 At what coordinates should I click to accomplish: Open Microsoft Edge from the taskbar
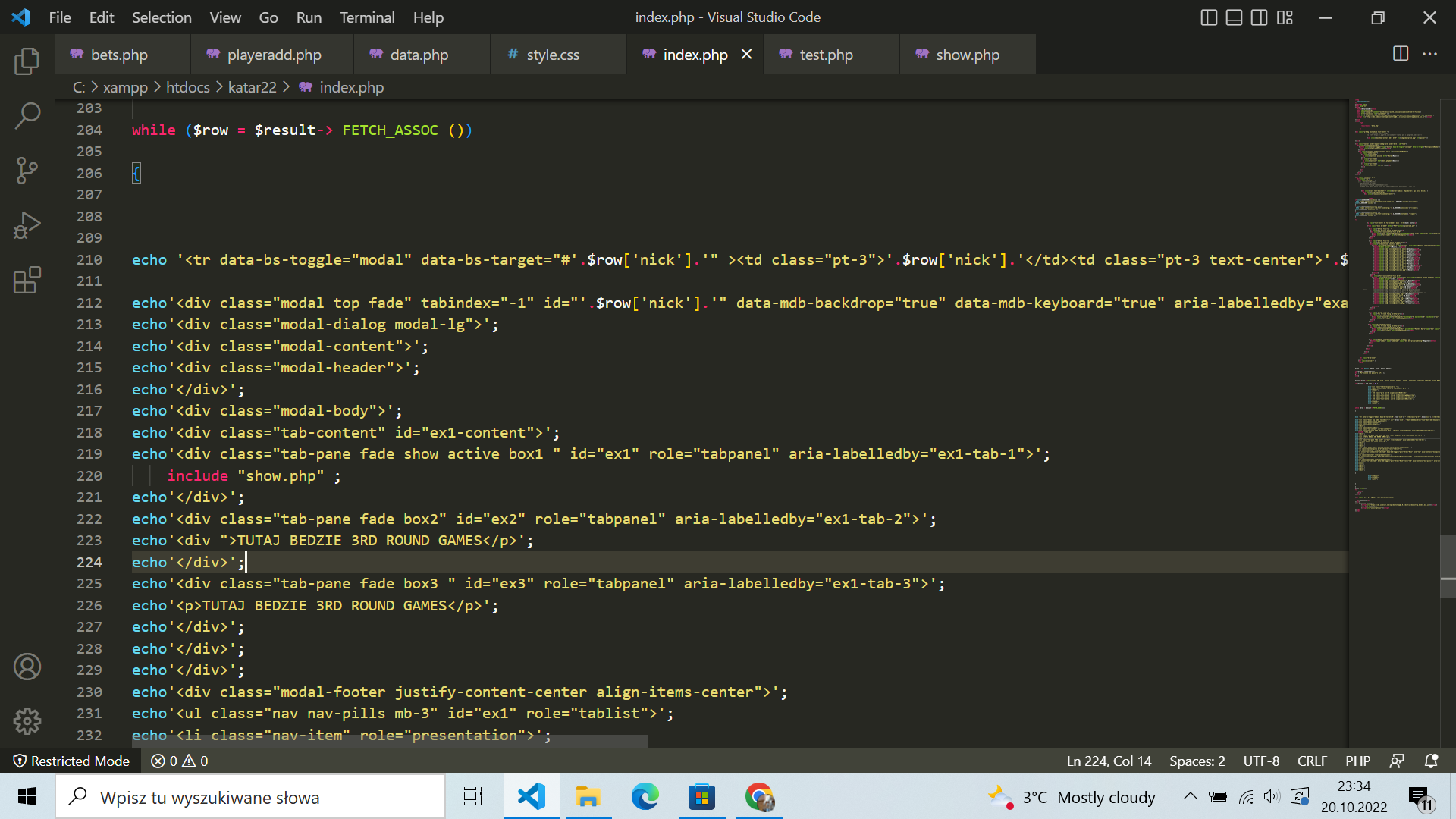coord(645,797)
